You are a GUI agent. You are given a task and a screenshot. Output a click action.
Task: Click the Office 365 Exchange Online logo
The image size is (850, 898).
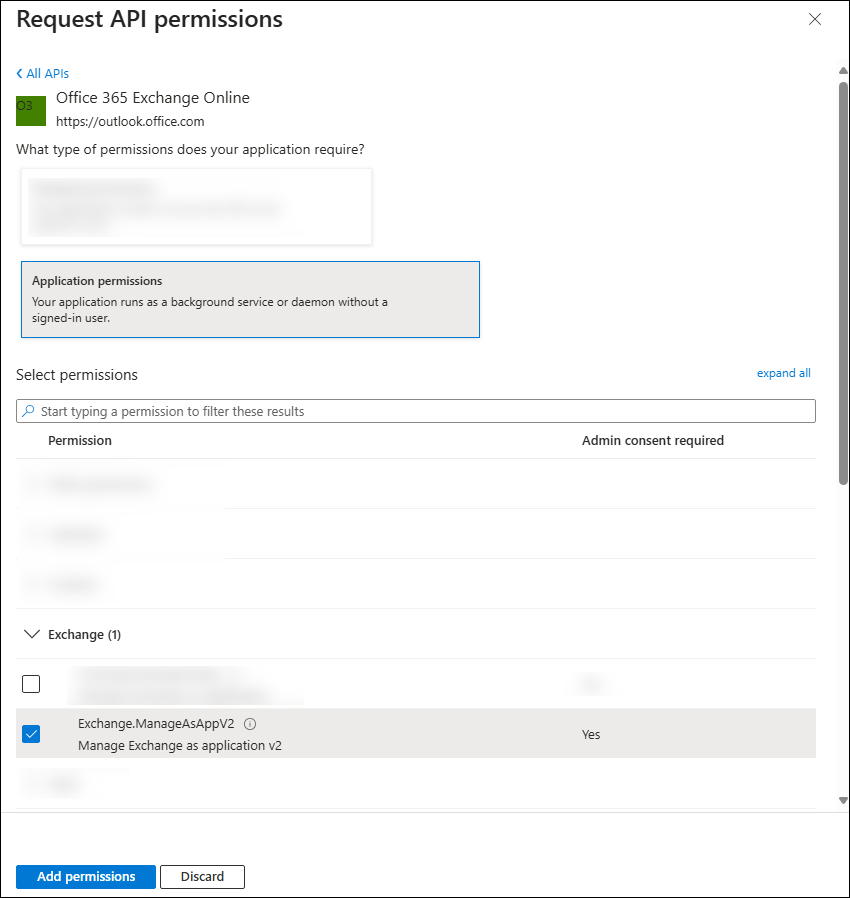(x=31, y=111)
